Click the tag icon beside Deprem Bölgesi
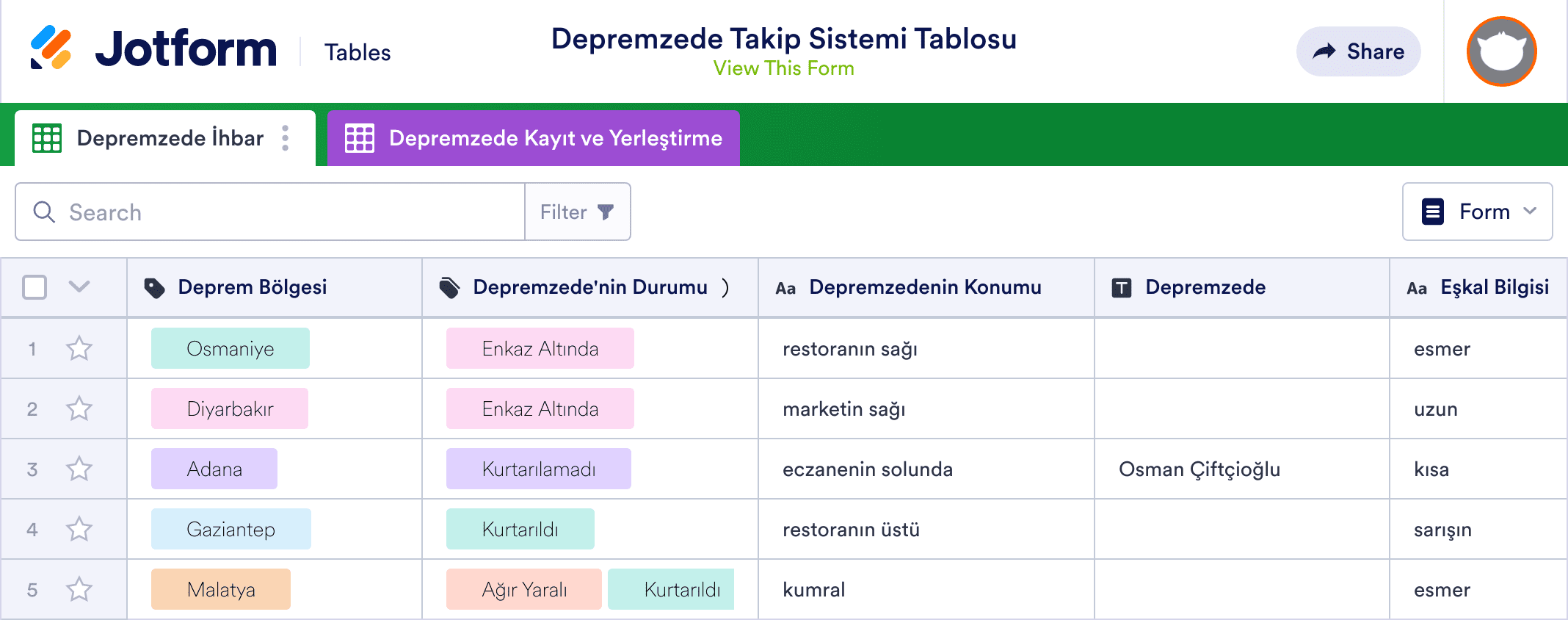Image resolution: width=1568 pixels, height=620 pixels. 154,288
